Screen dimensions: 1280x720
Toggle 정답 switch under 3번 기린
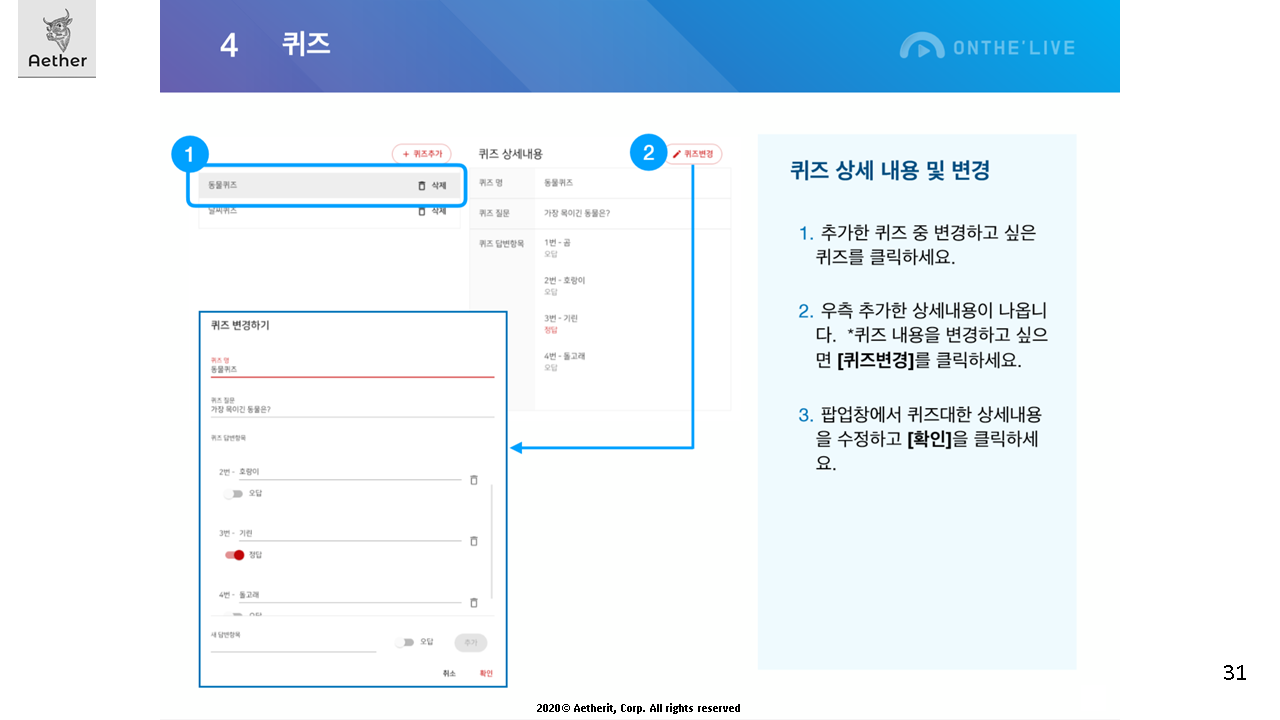pyautogui.click(x=234, y=555)
